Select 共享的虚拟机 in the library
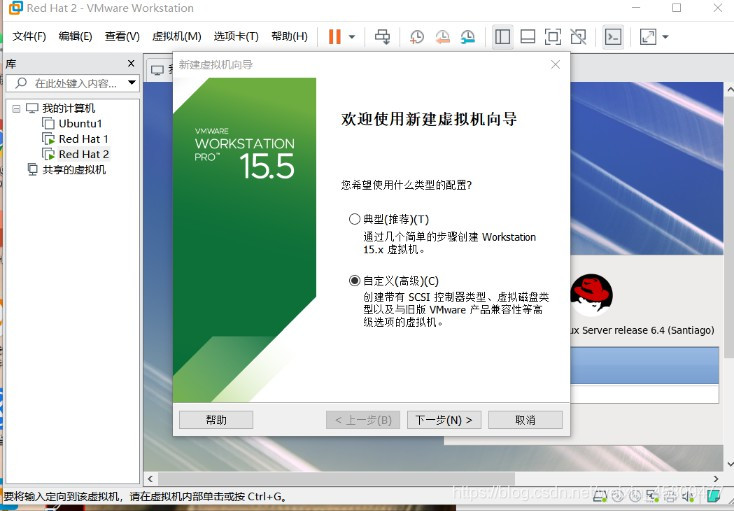The image size is (734, 511). [x=74, y=169]
